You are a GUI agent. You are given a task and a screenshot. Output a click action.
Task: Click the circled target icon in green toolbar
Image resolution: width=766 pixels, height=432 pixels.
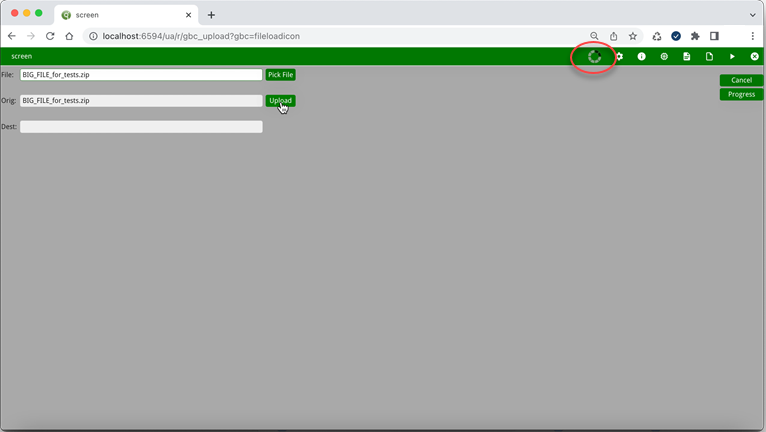(664, 57)
